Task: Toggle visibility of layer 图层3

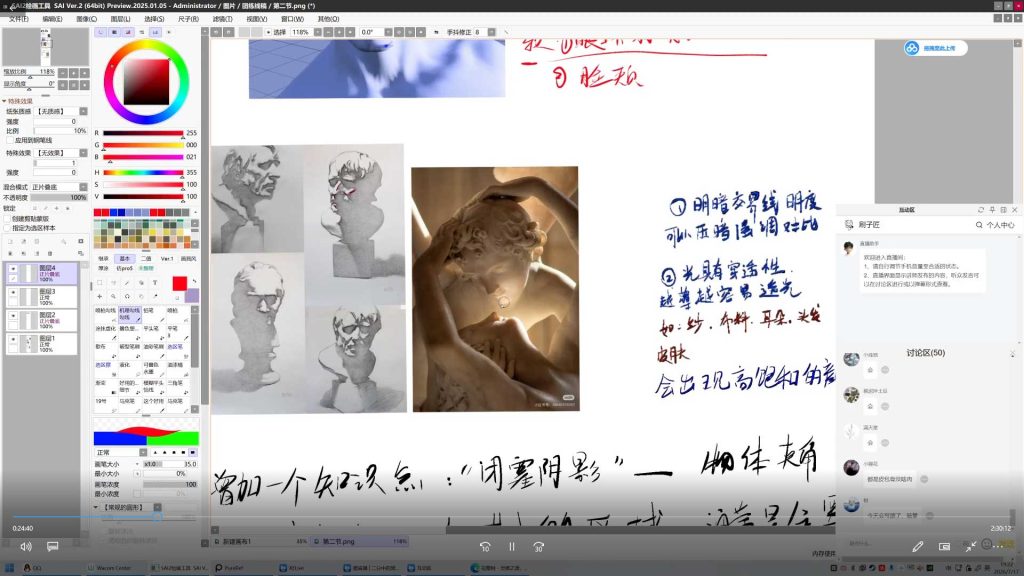Action: [x=12, y=292]
